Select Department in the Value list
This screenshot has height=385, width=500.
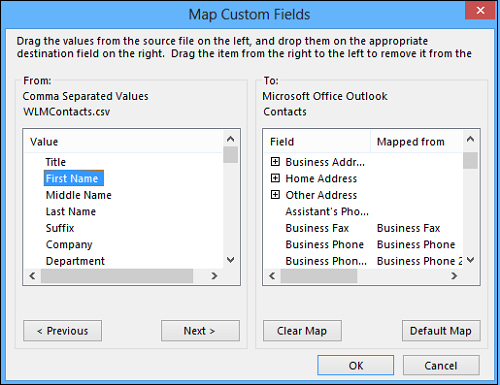75,261
